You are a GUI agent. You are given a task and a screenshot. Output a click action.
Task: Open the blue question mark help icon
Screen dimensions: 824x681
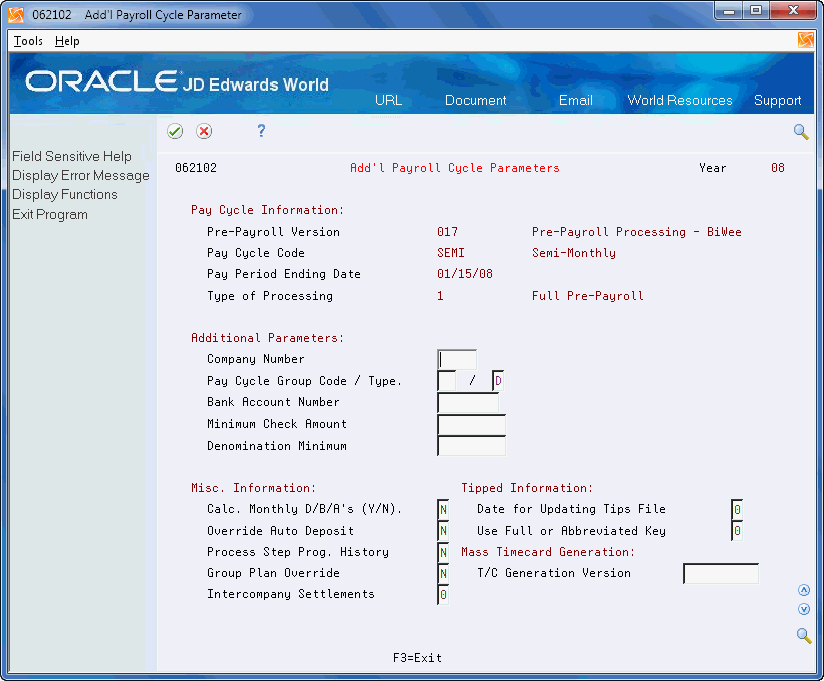pyautogui.click(x=261, y=130)
